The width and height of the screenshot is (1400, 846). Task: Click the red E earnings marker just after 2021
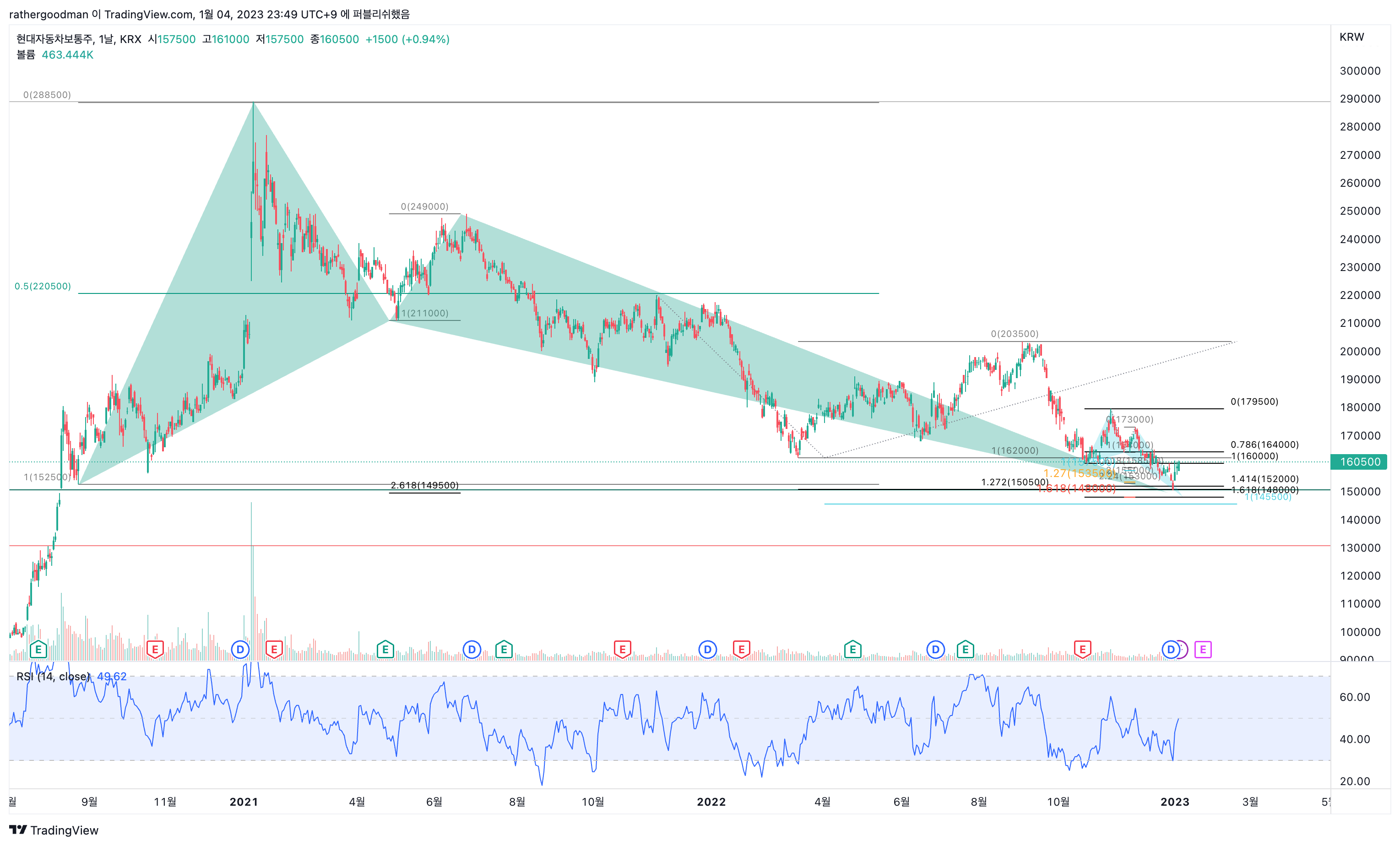[274, 649]
